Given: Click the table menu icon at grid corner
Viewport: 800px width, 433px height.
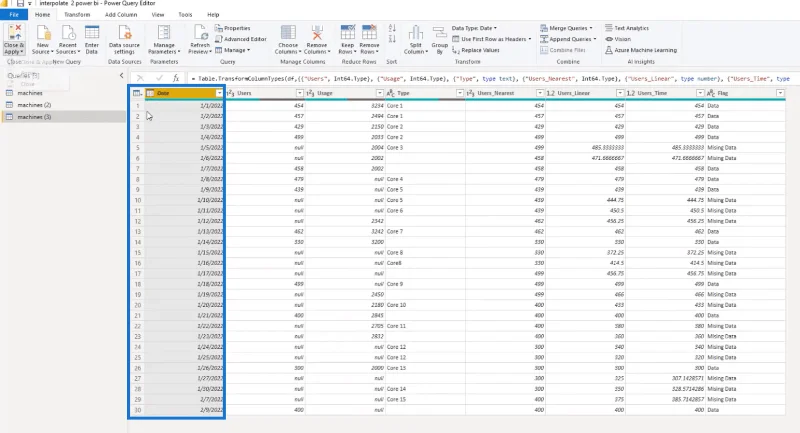Looking at the screenshot, I should pos(137,93).
